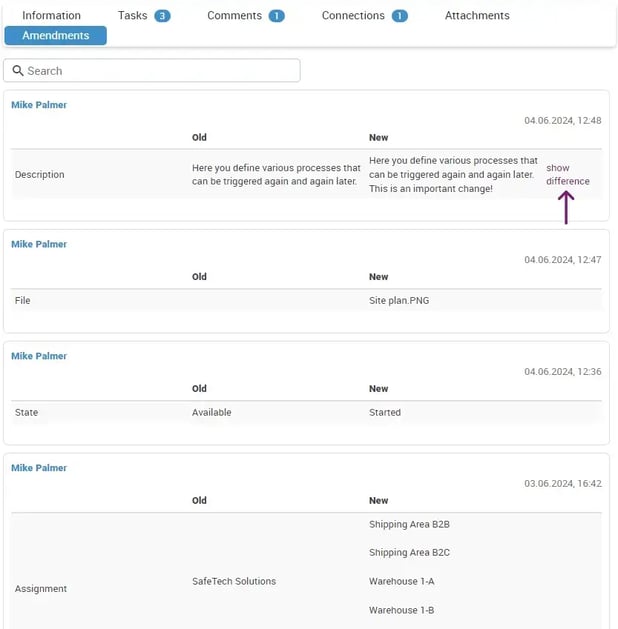618x629 pixels.
Task: Click the magnifier icon in search box
Action: click(18, 71)
